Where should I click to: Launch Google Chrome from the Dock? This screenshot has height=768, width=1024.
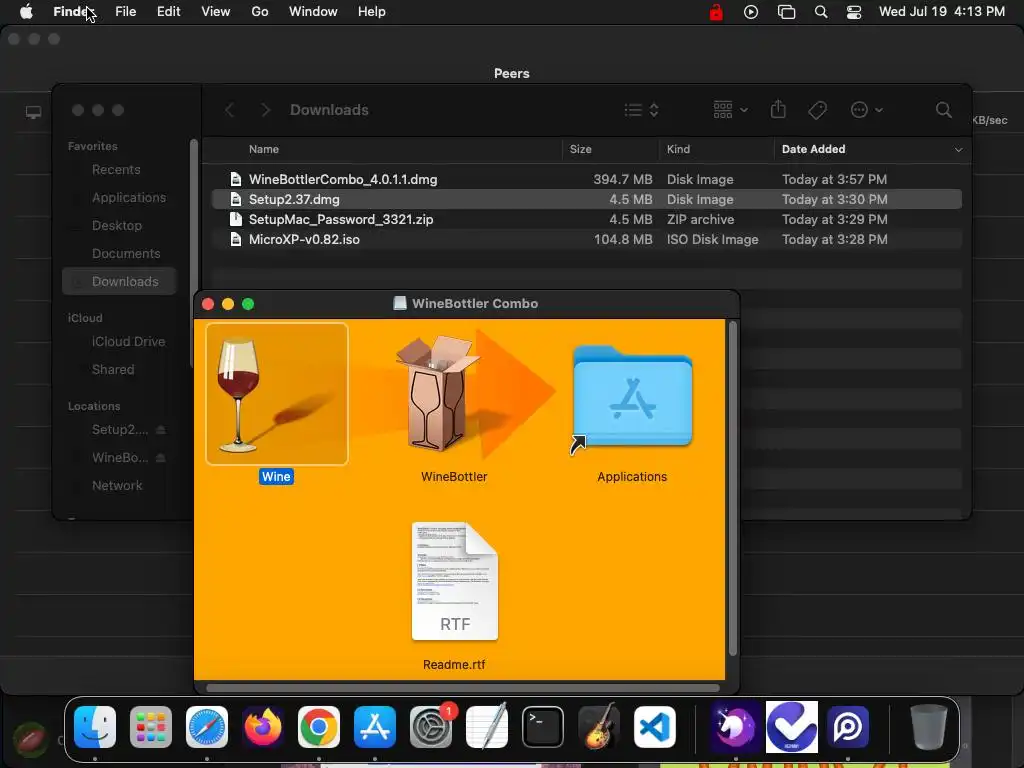(319, 727)
